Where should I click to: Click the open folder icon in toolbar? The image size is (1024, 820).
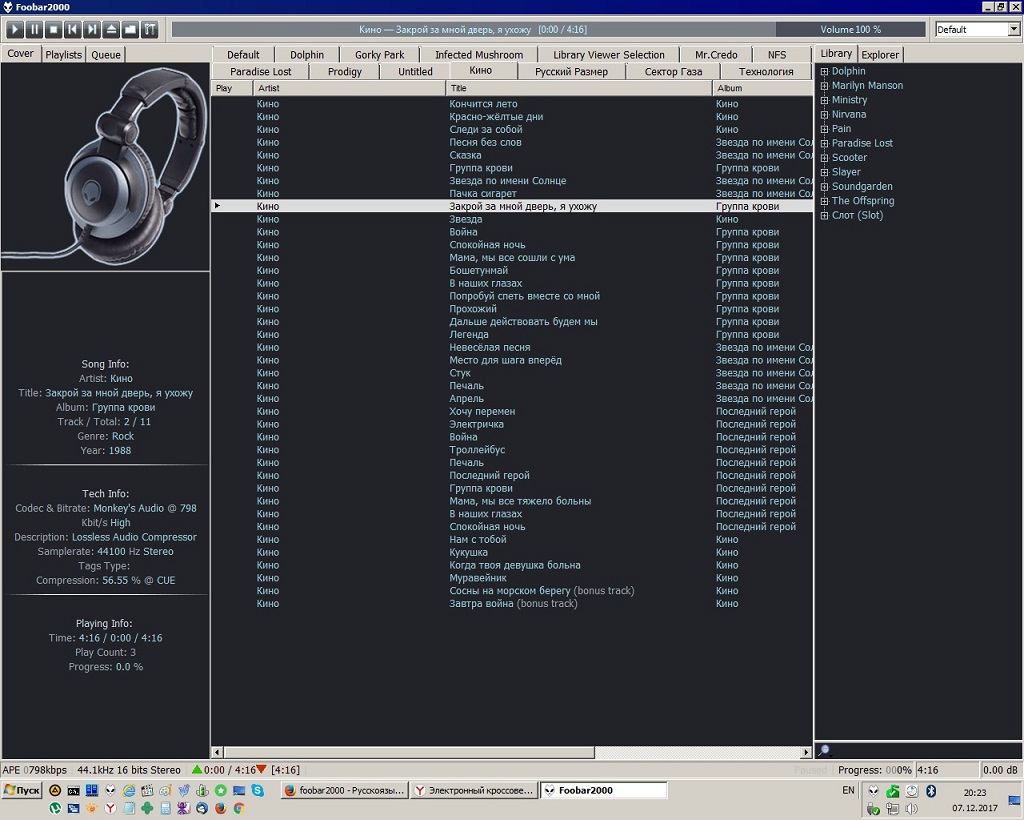pos(129,30)
